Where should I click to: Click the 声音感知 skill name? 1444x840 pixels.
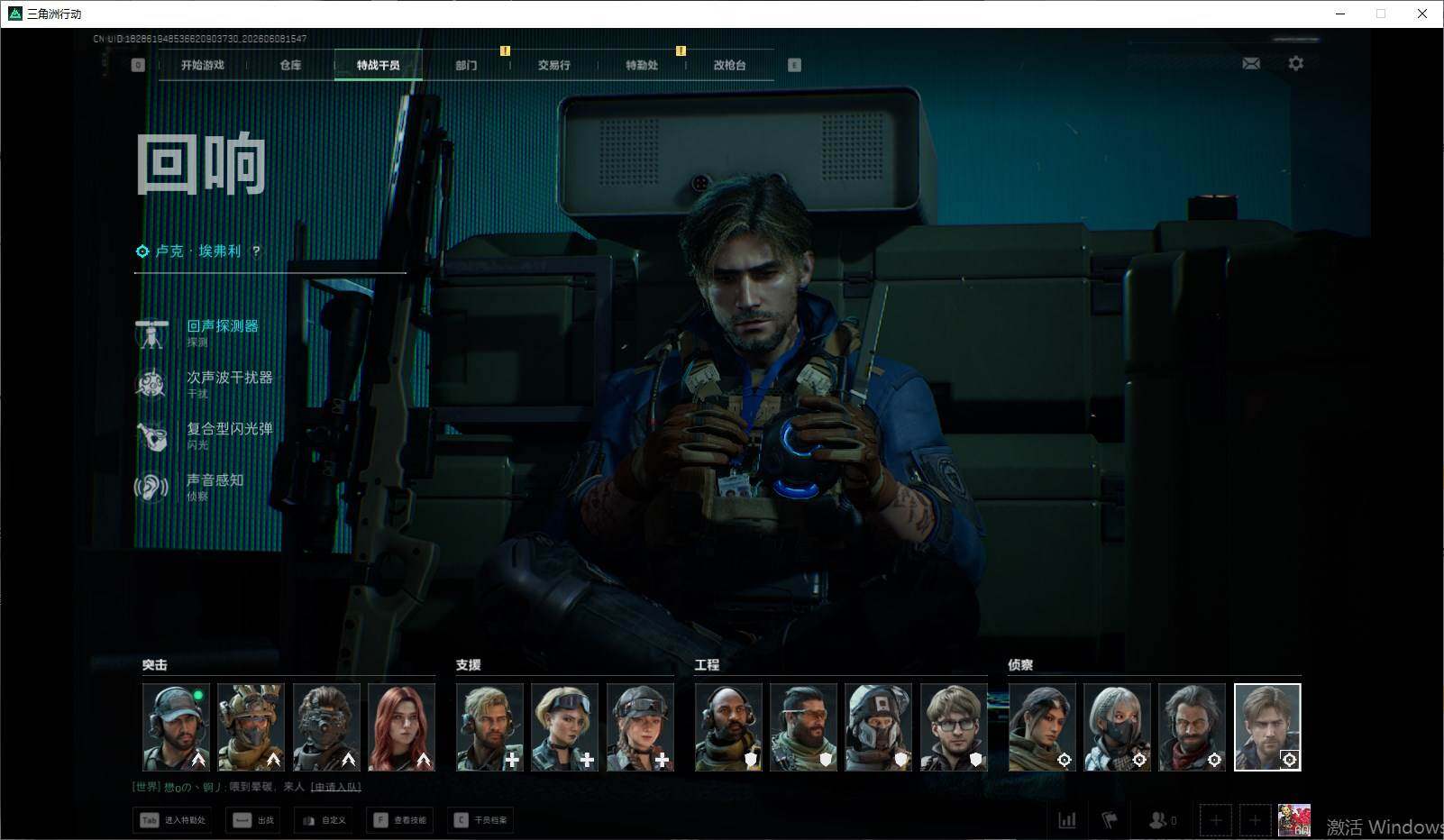click(x=215, y=480)
